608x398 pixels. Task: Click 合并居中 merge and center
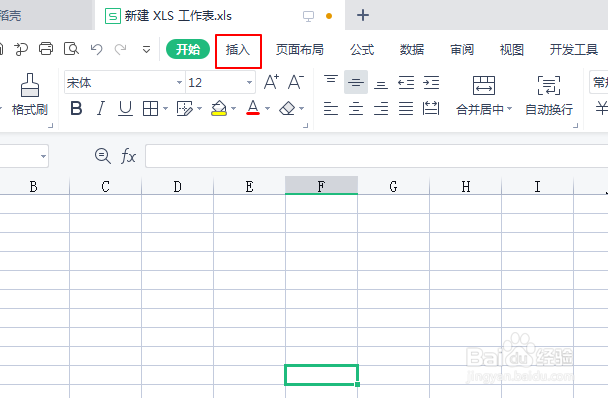click(480, 95)
